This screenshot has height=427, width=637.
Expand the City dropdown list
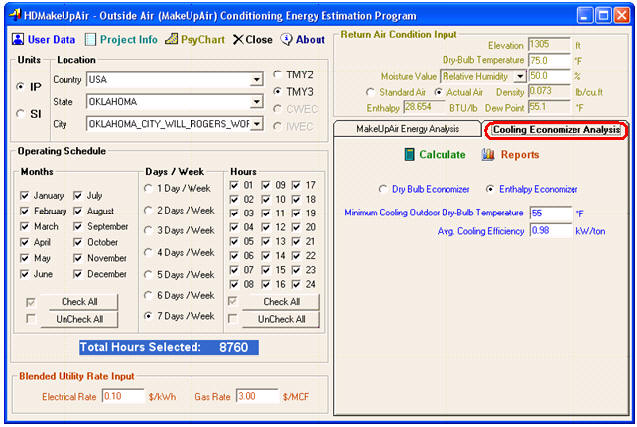(x=256, y=124)
